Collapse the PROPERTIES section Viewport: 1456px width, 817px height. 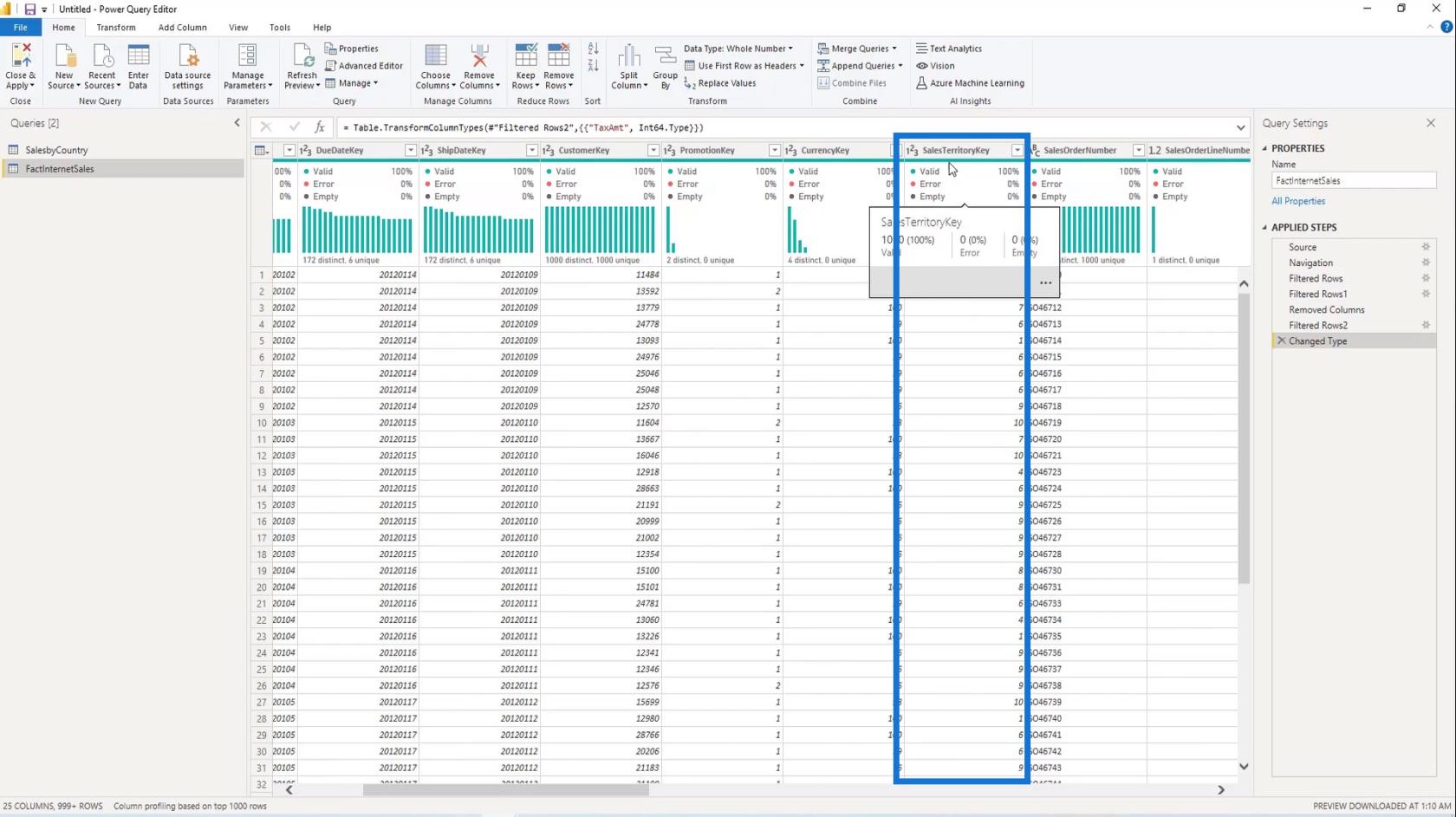(x=1264, y=148)
